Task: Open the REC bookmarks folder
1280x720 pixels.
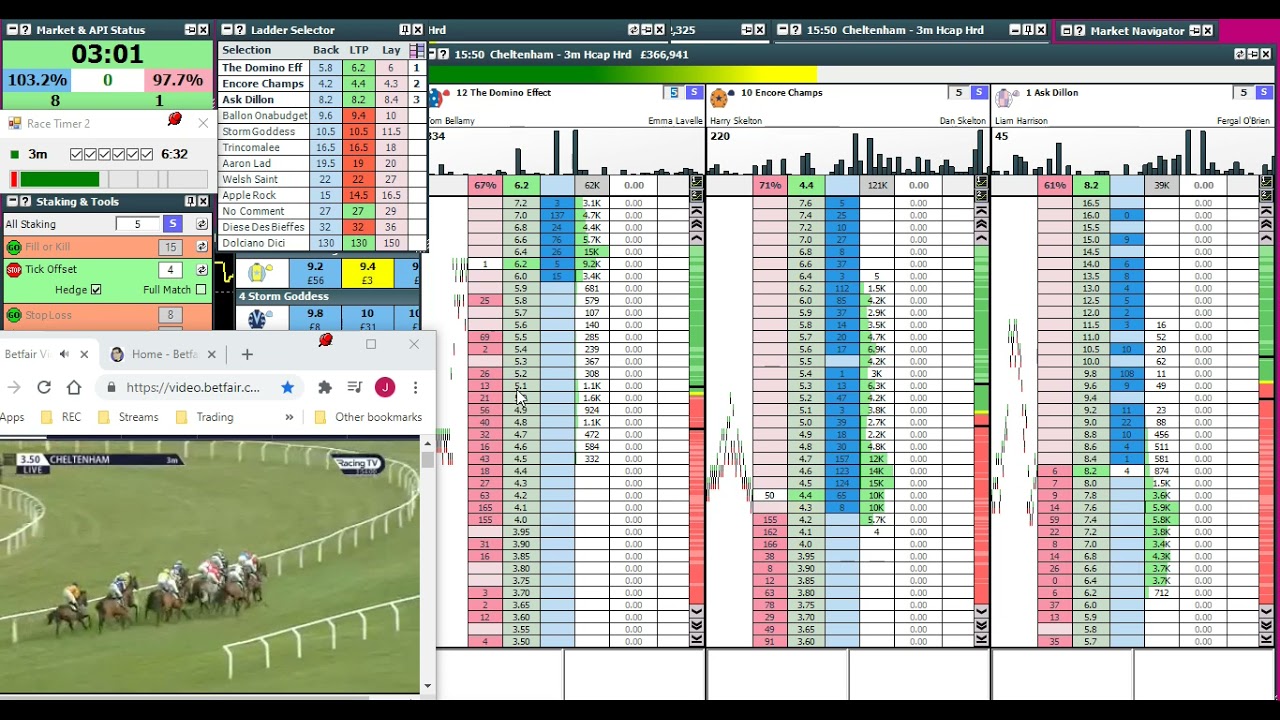Action: tap(61, 417)
